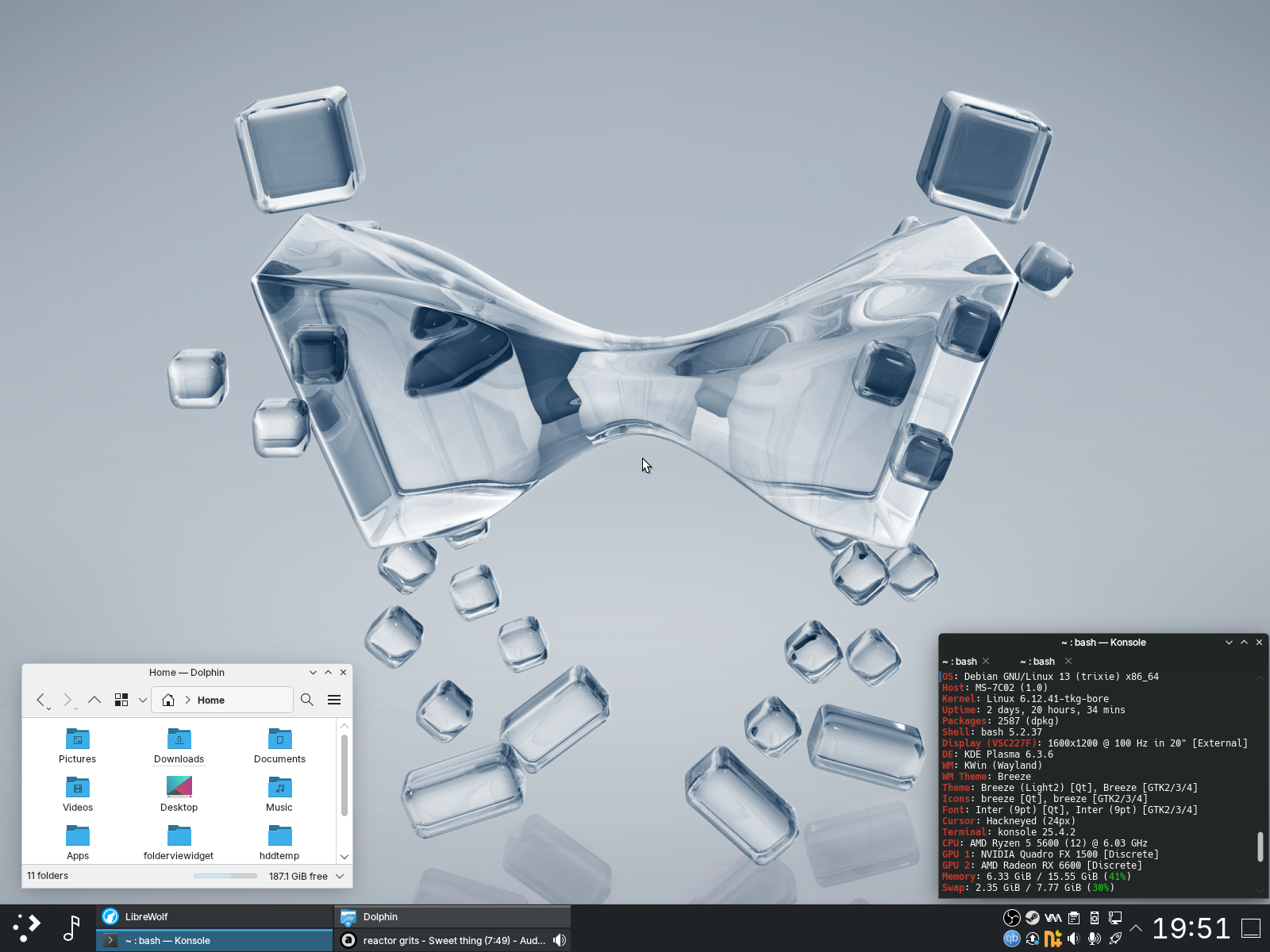Click the home icon in Dolphin's location bar
1270x952 pixels.
click(x=168, y=700)
